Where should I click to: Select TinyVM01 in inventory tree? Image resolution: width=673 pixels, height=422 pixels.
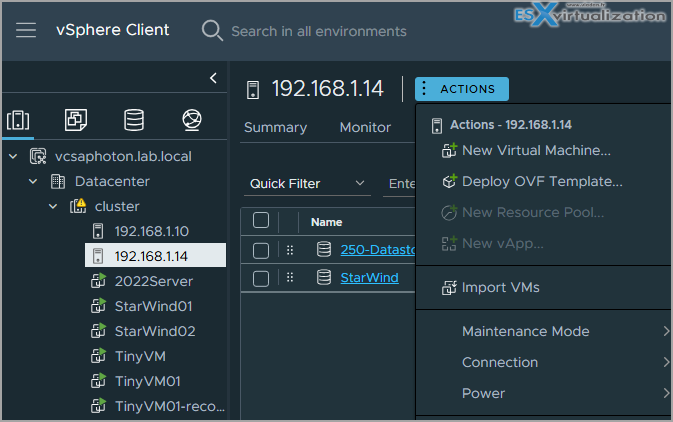148,381
